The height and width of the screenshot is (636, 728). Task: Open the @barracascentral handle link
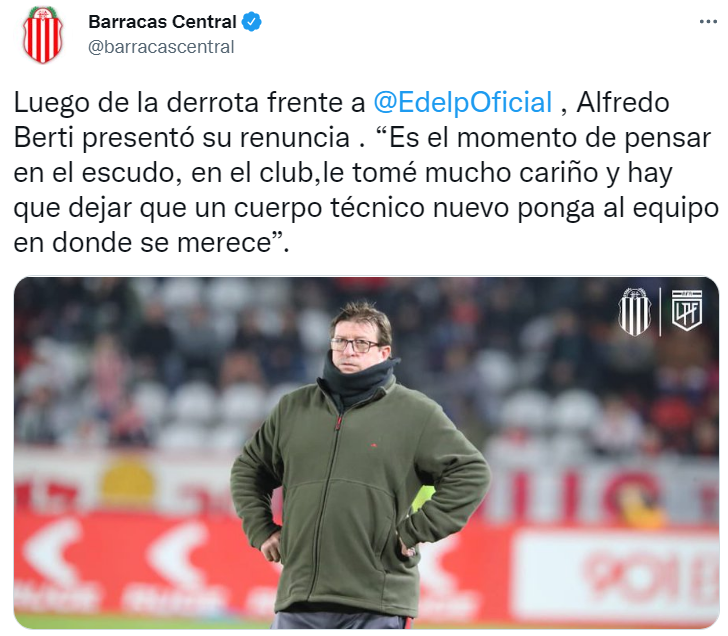tap(161, 47)
